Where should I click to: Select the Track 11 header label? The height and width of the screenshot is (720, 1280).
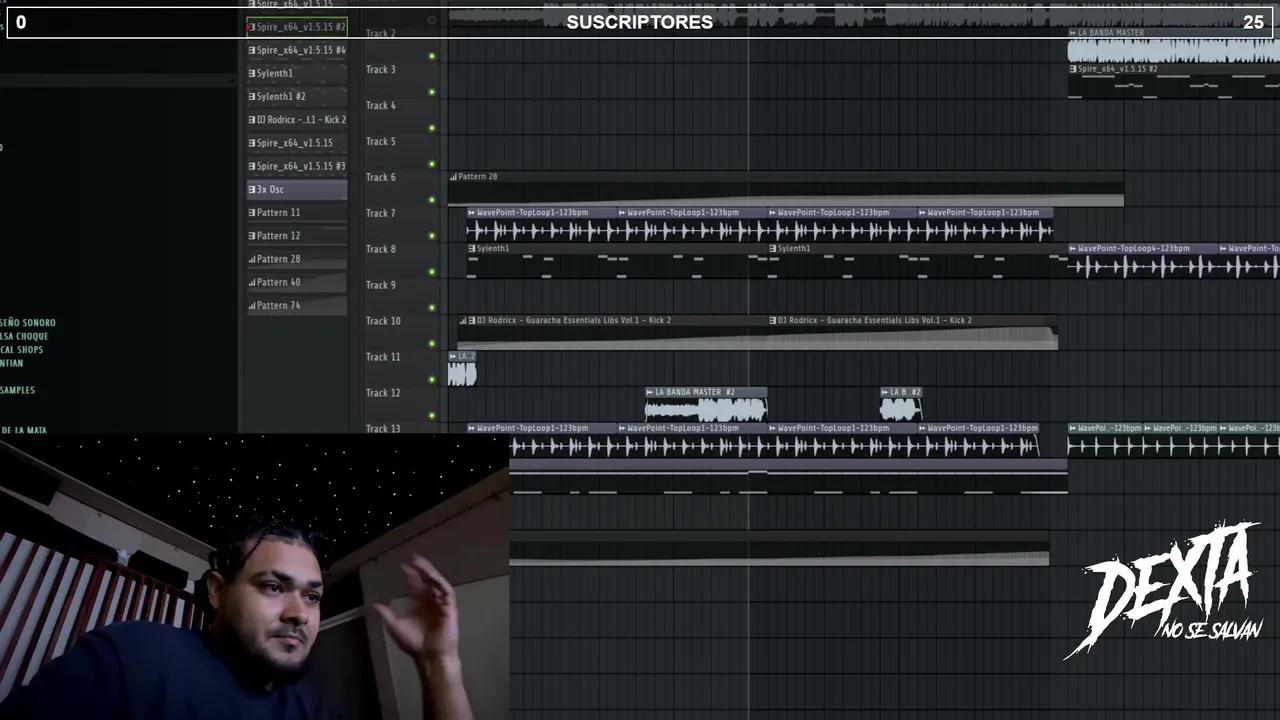click(x=383, y=357)
